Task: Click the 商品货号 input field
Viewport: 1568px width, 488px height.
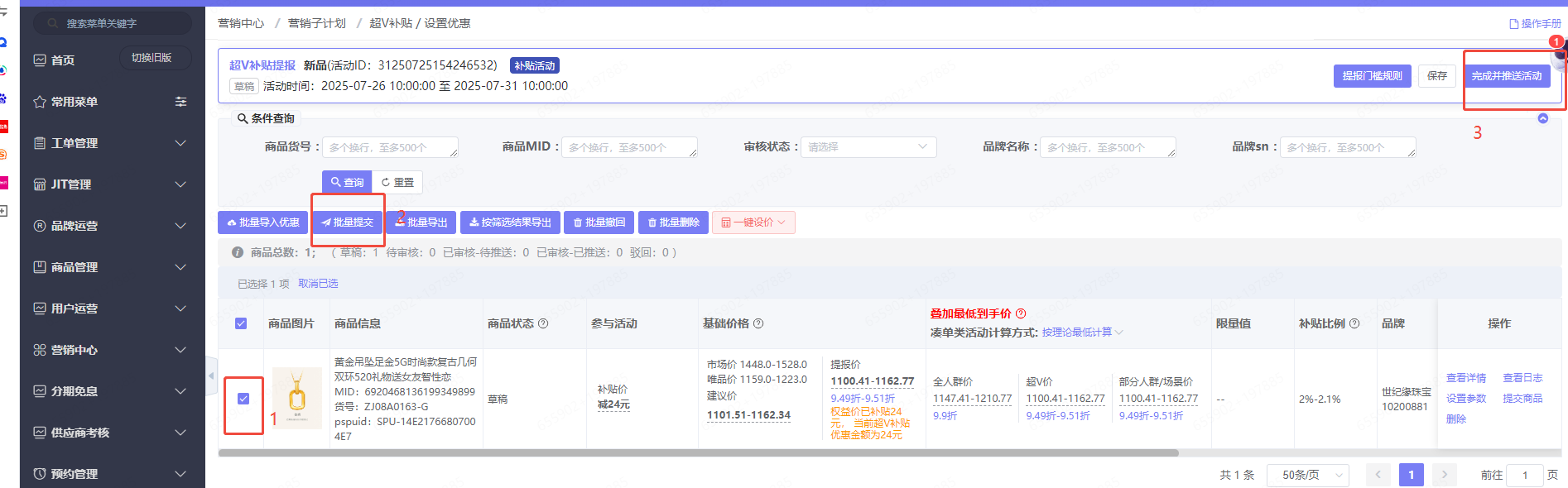Action: click(389, 147)
